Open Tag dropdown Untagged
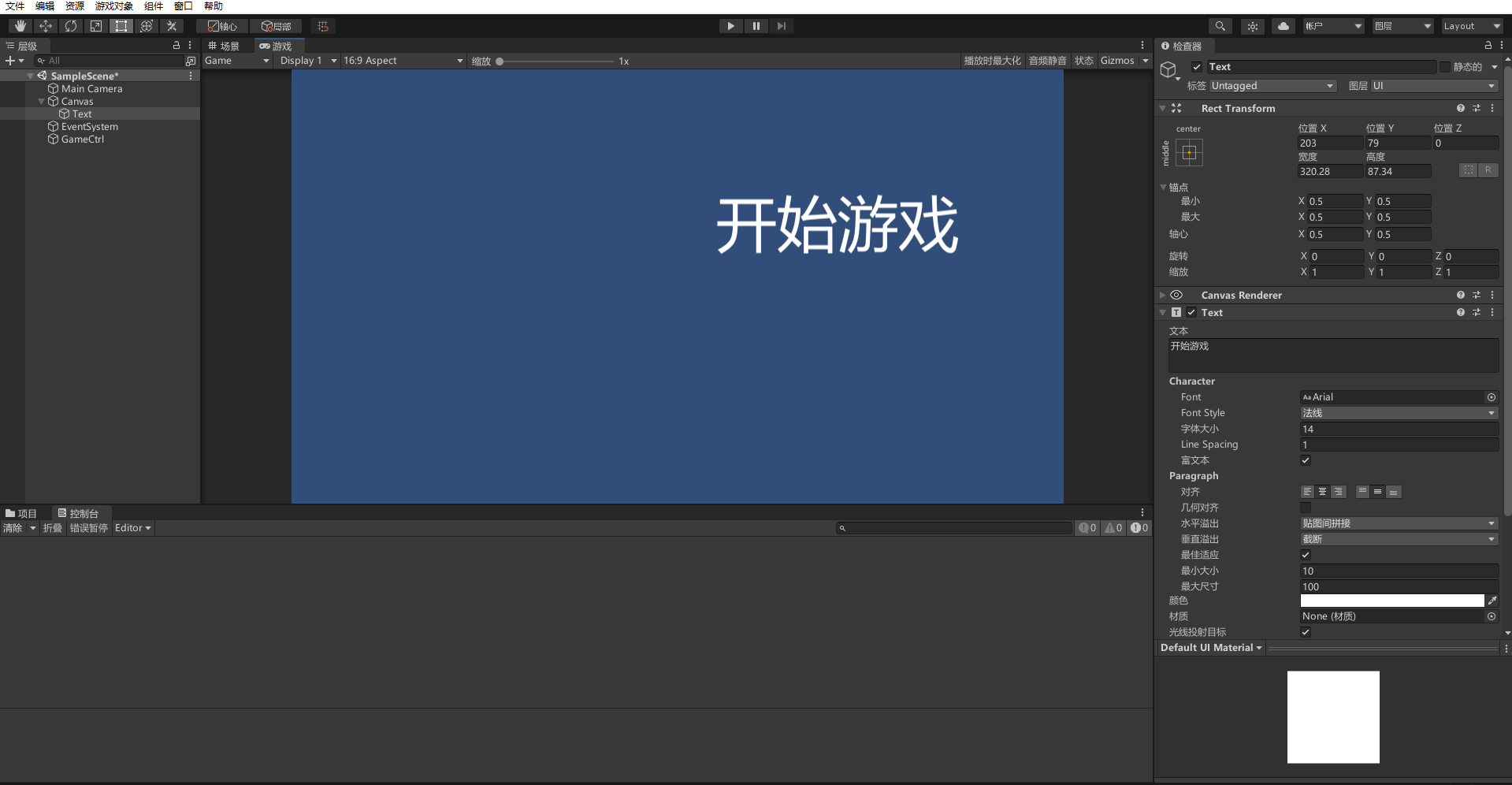 click(1272, 86)
